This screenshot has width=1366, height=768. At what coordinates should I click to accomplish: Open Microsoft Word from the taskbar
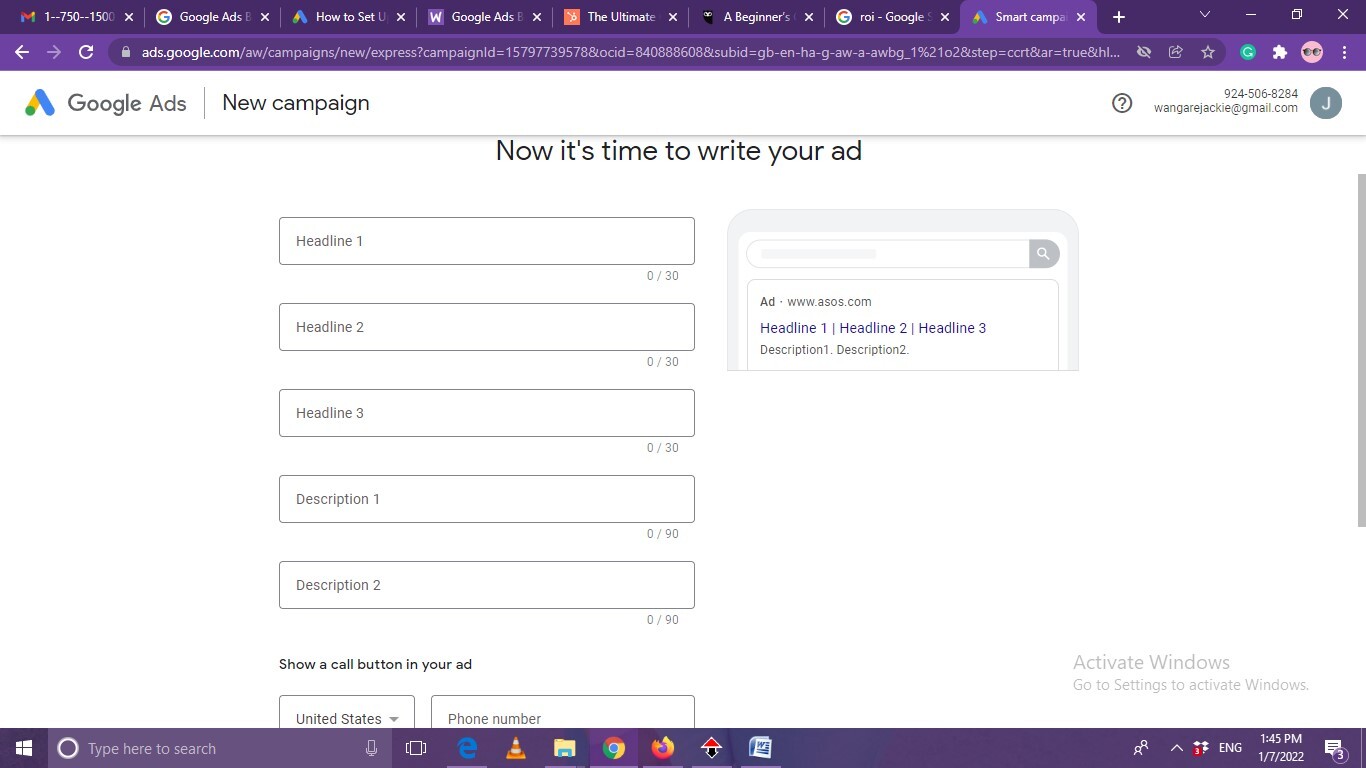(760, 748)
